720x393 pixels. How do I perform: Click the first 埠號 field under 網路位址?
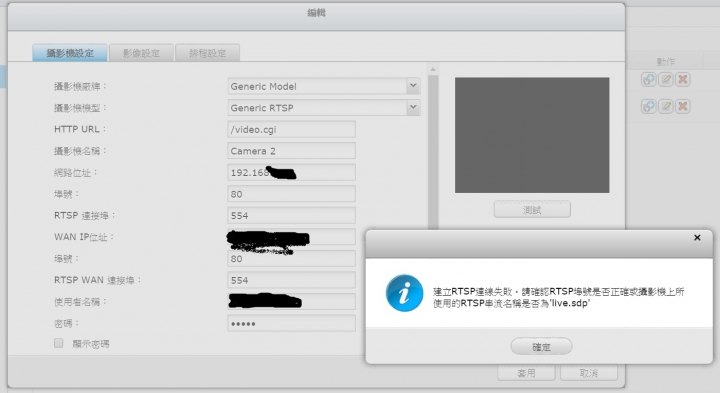point(292,194)
